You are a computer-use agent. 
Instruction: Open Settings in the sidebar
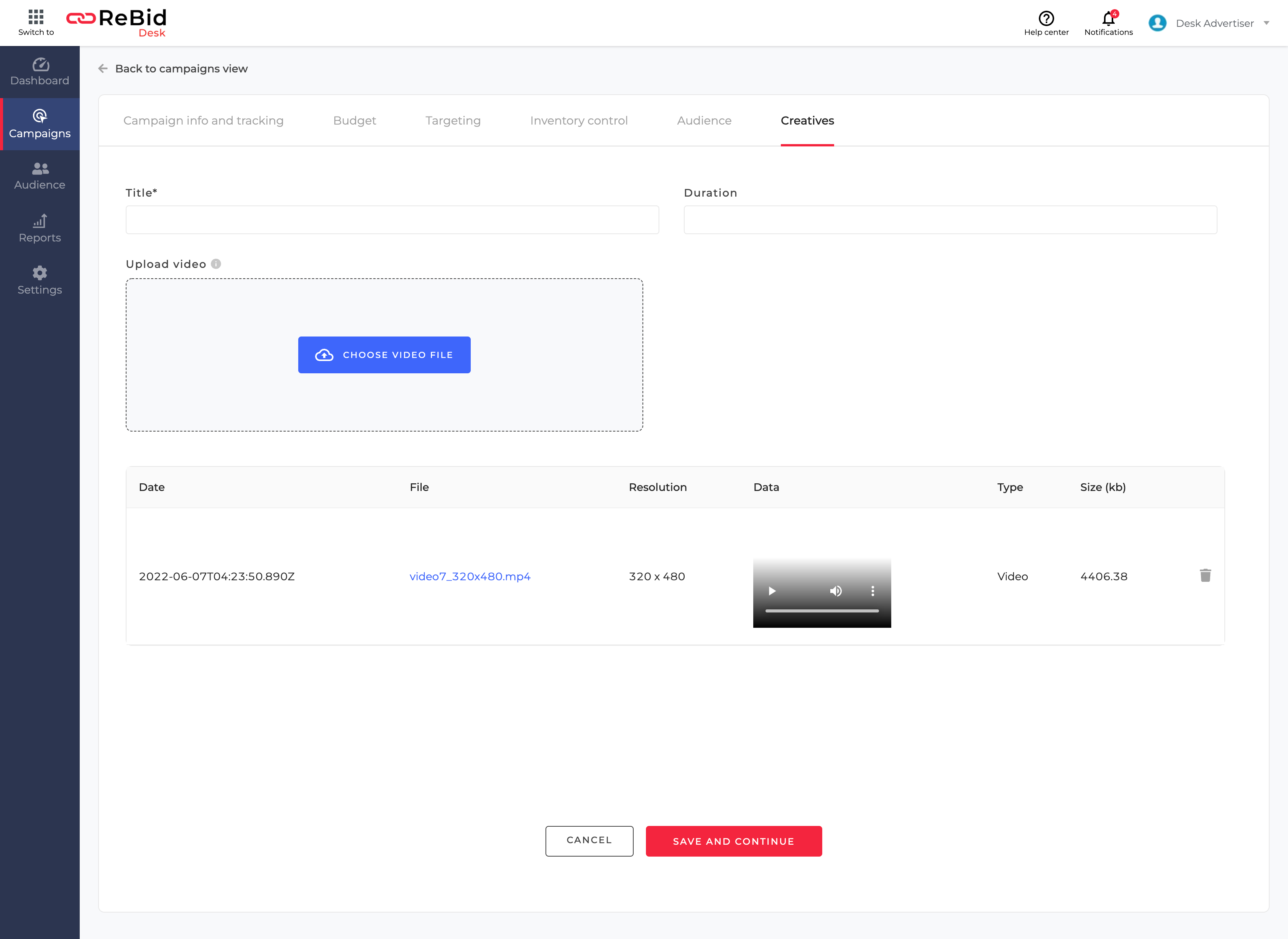(40, 281)
